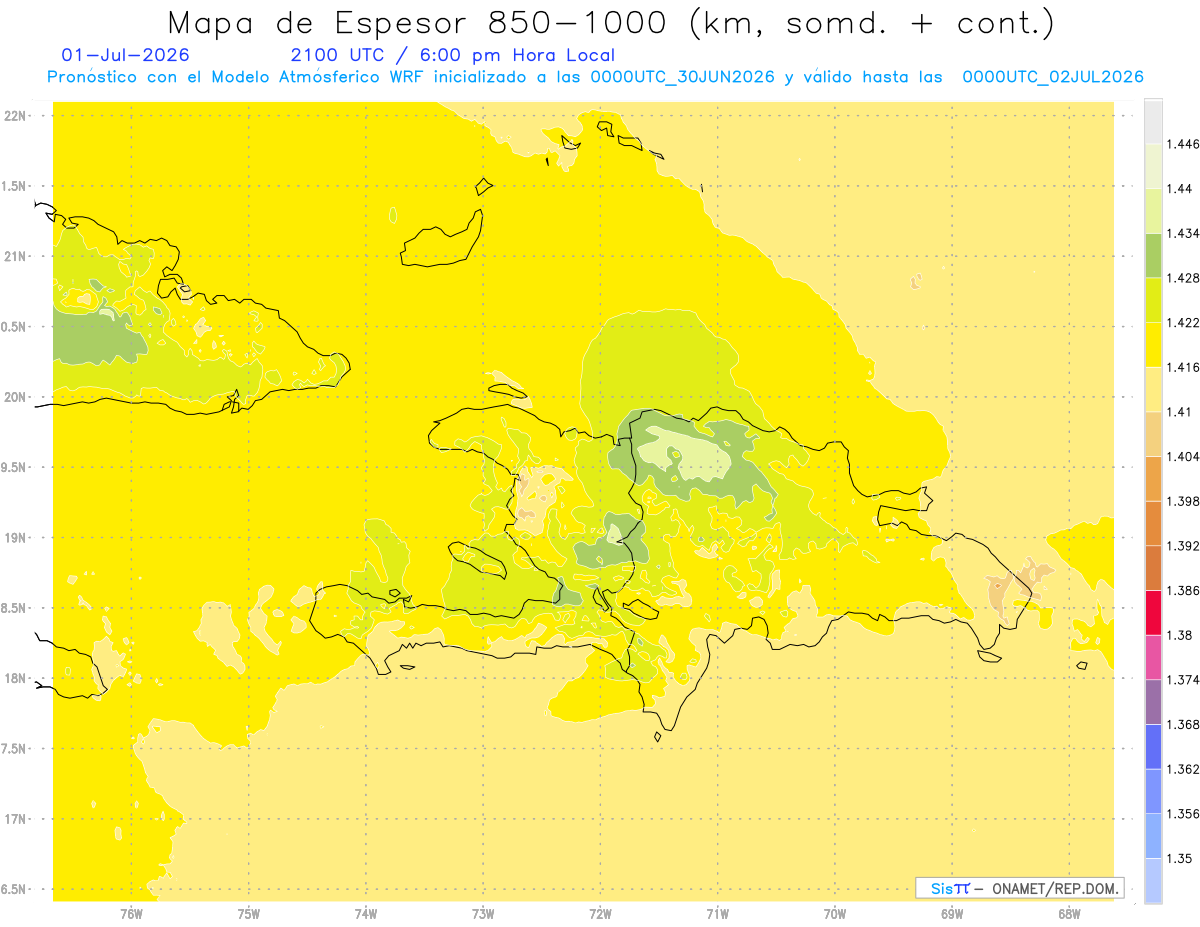Screen dimensions: 1200x927
Task: Click the 71W longitude label
Action: point(717,913)
